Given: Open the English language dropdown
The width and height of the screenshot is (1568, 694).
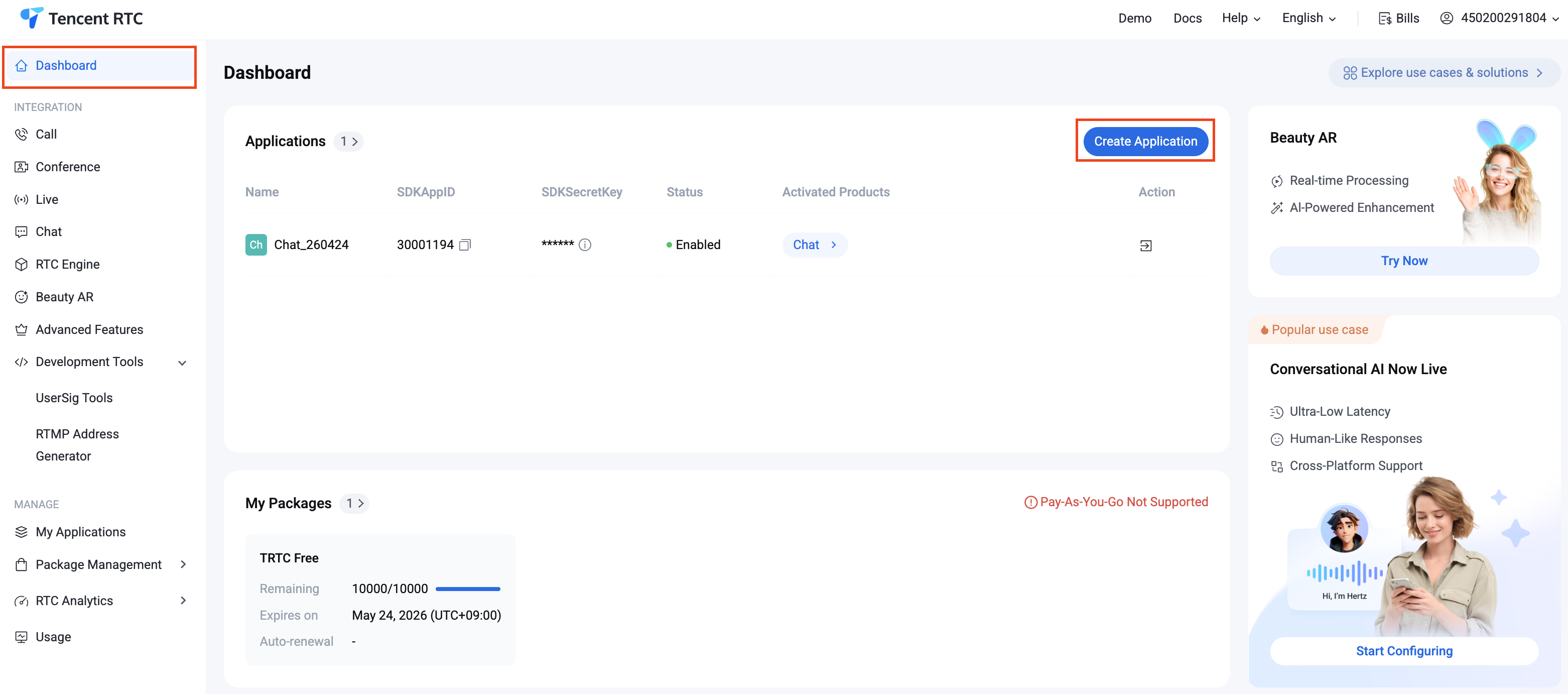Looking at the screenshot, I should pyautogui.click(x=1309, y=18).
